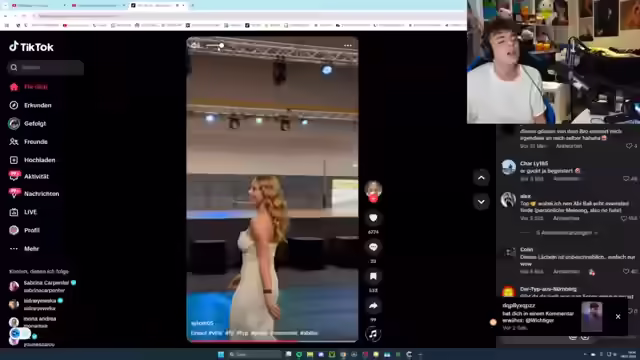The width and height of the screenshot is (640, 360).
Task: Like Colin's comment with its heart
Action: coord(626,271)
